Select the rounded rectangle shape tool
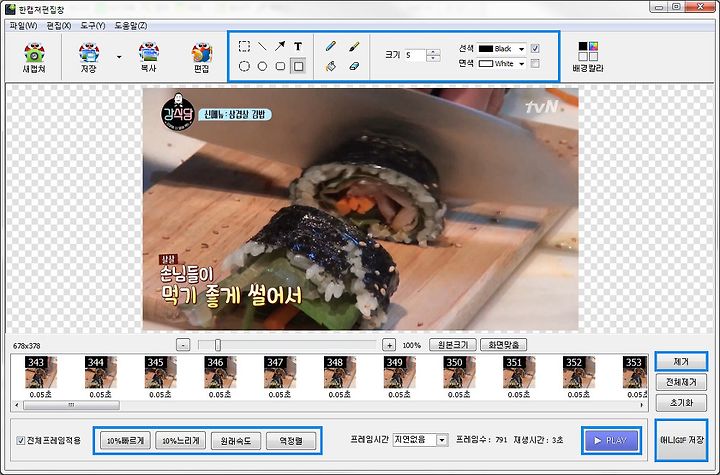 click(280, 66)
